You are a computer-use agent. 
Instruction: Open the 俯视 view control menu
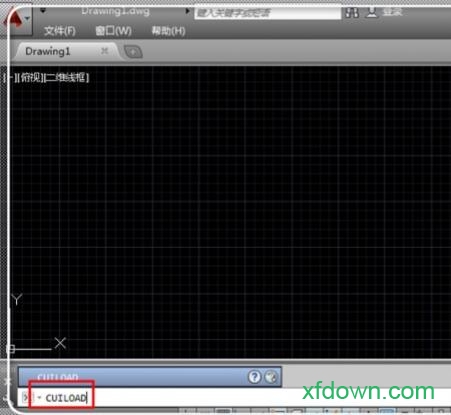point(30,78)
